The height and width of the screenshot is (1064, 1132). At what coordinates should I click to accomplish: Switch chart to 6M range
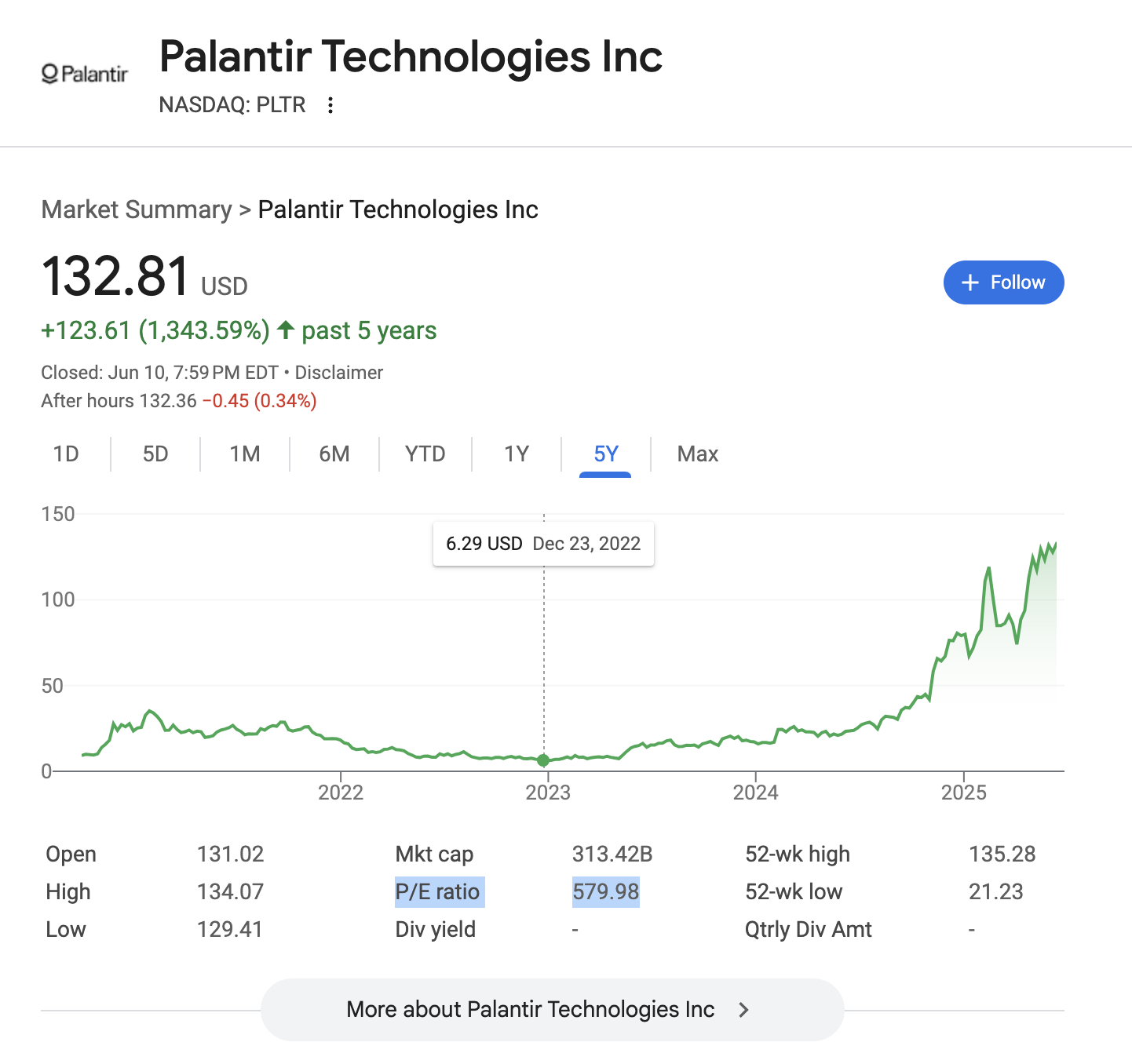pos(334,454)
